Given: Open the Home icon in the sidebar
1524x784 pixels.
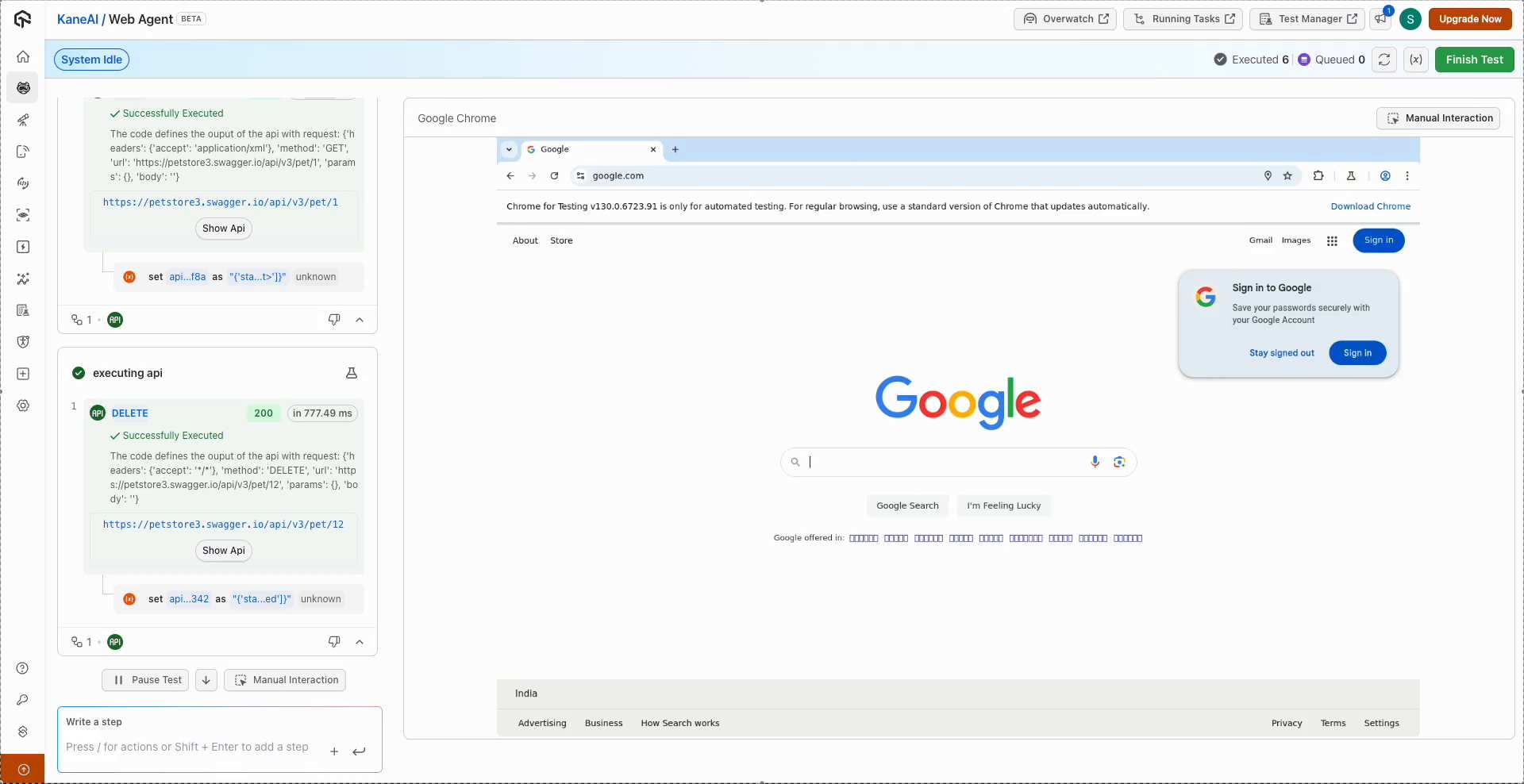Looking at the screenshot, I should [x=23, y=56].
